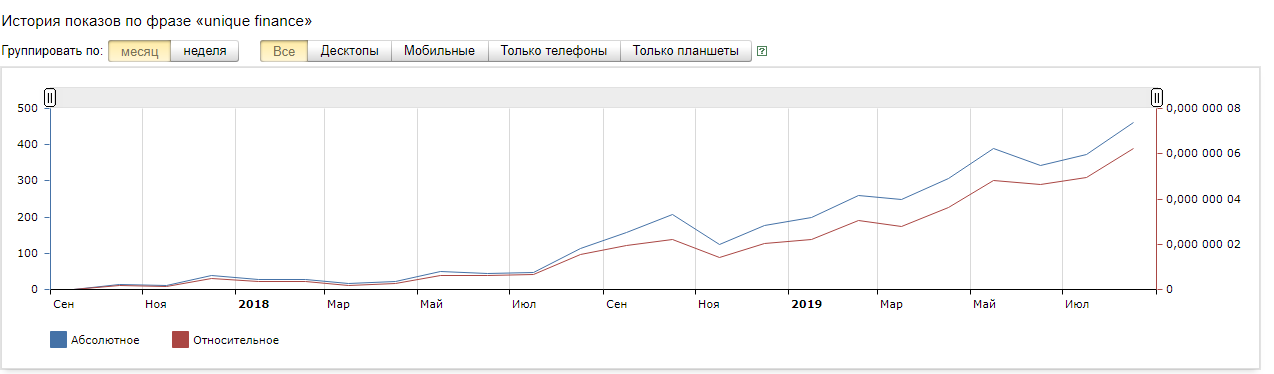Click the red Относительное legend swatch
This screenshot has height=374, width=1274.
click(x=180, y=340)
